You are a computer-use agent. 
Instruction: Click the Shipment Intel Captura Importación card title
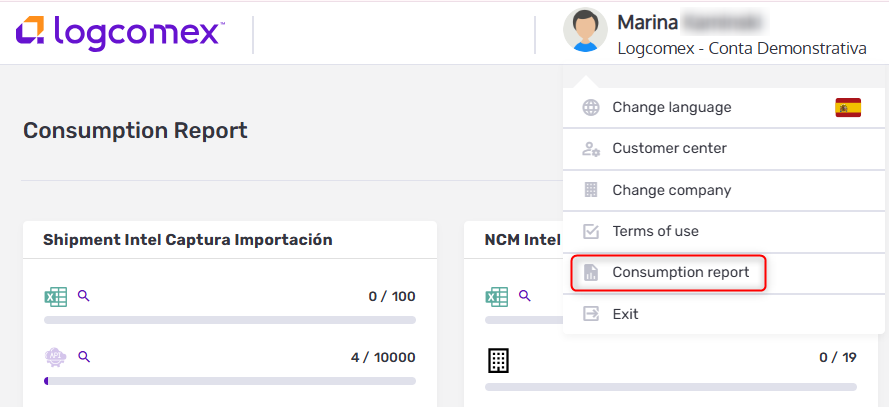pyautogui.click(x=188, y=240)
